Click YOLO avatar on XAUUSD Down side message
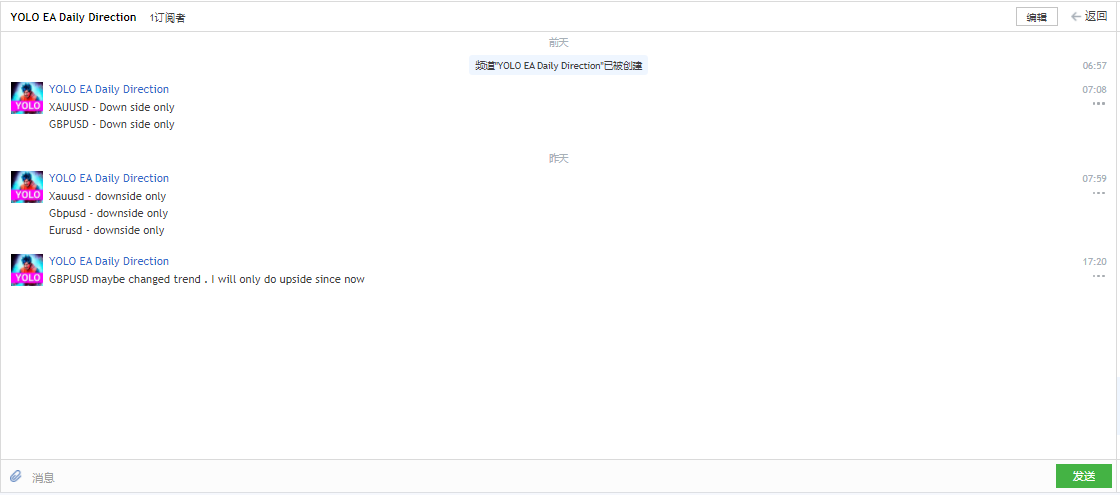Screen dimensions: 1120x495 tap(27, 98)
